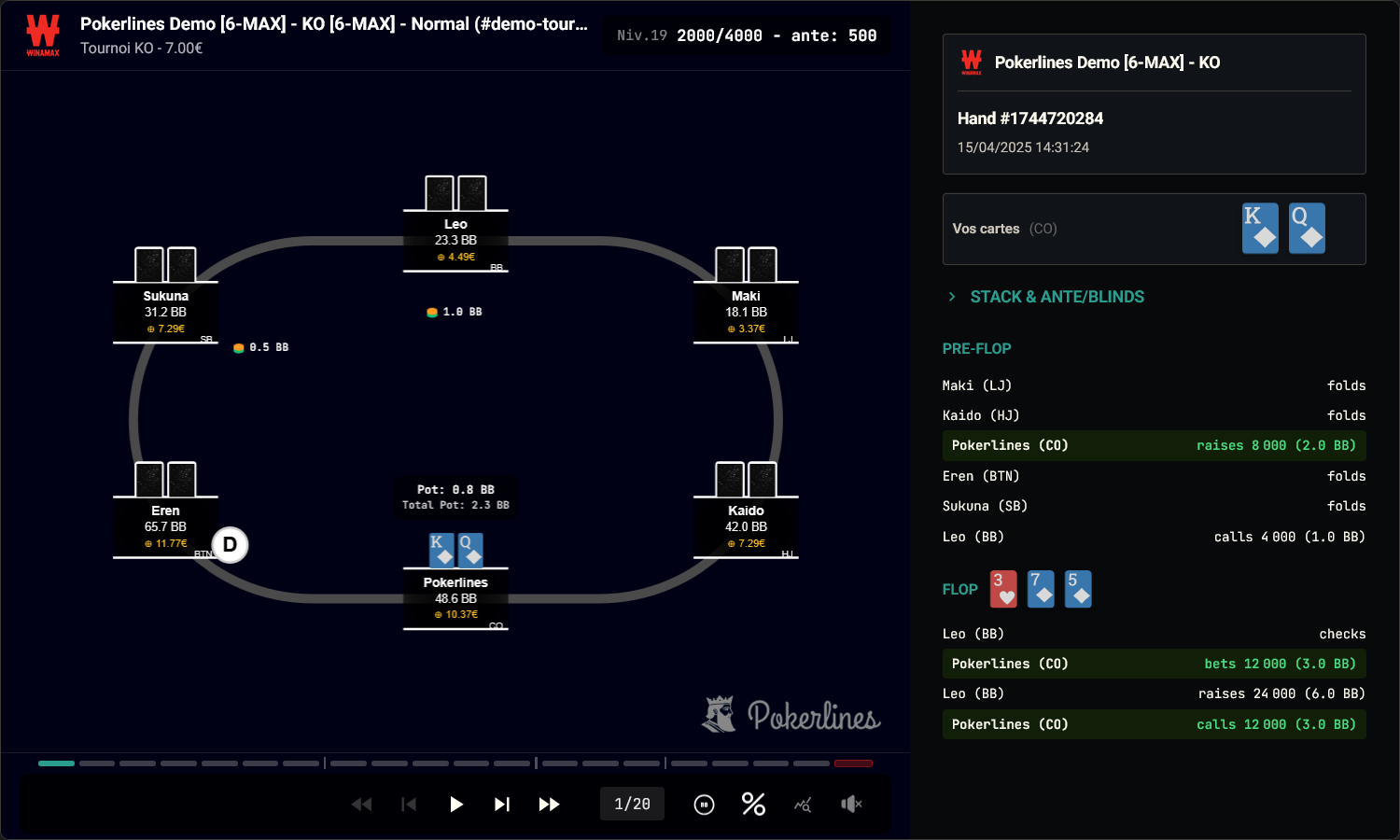The height and width of the screenshot is (840, 1400).
Task: Click the PRE-FLOP section heading
Action: pos(976,348)
